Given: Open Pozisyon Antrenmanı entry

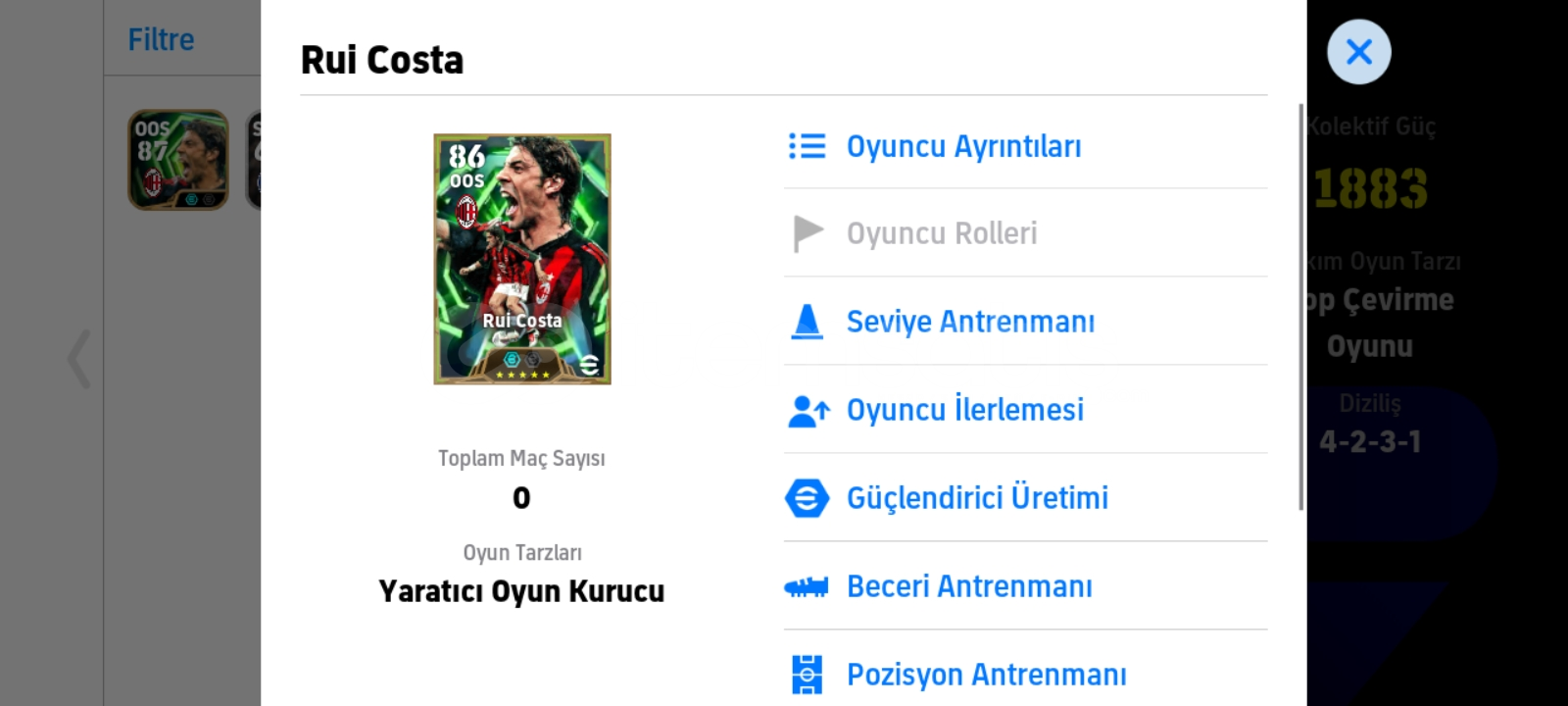Looking at the screenshot, I should click(986, 675).
